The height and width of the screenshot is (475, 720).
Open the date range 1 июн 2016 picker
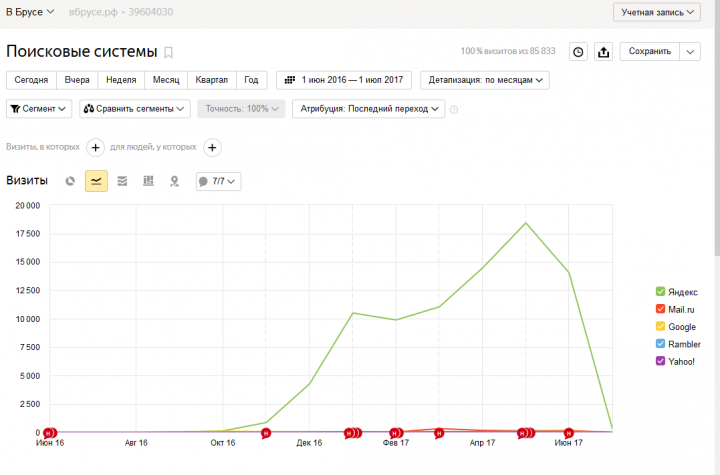coord(344,80)
